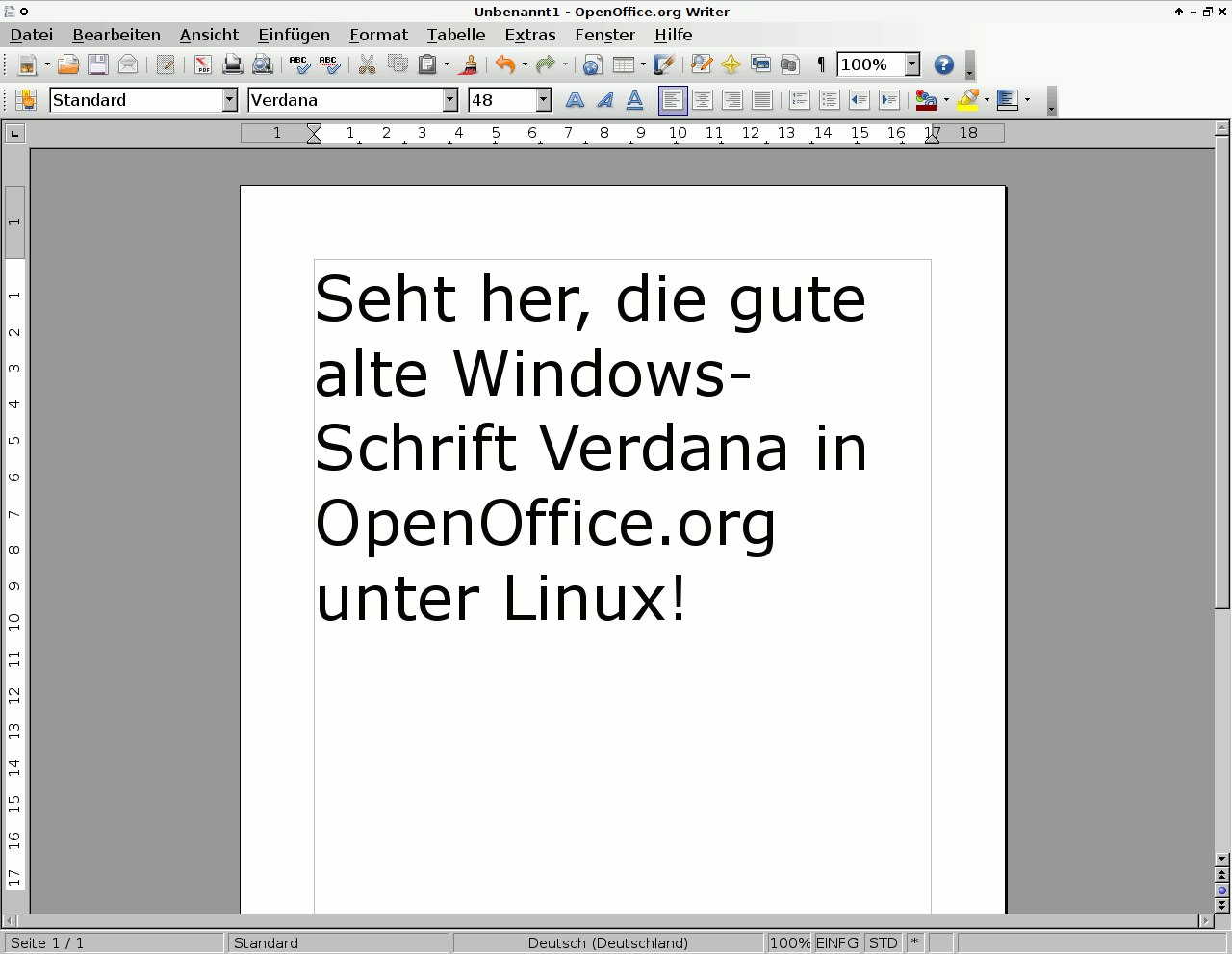Expand the font size 48 dropdown
1232x954 pixels.
[544, 100]
